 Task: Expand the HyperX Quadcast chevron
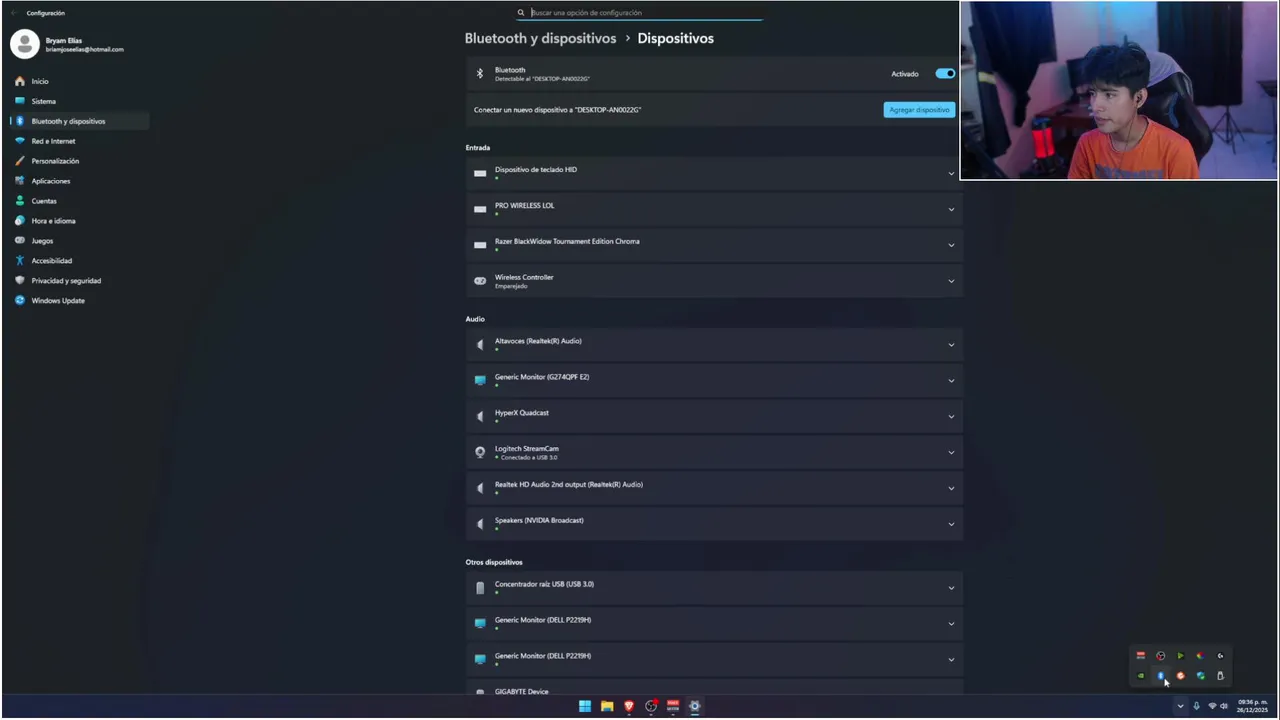coord(951,416)
